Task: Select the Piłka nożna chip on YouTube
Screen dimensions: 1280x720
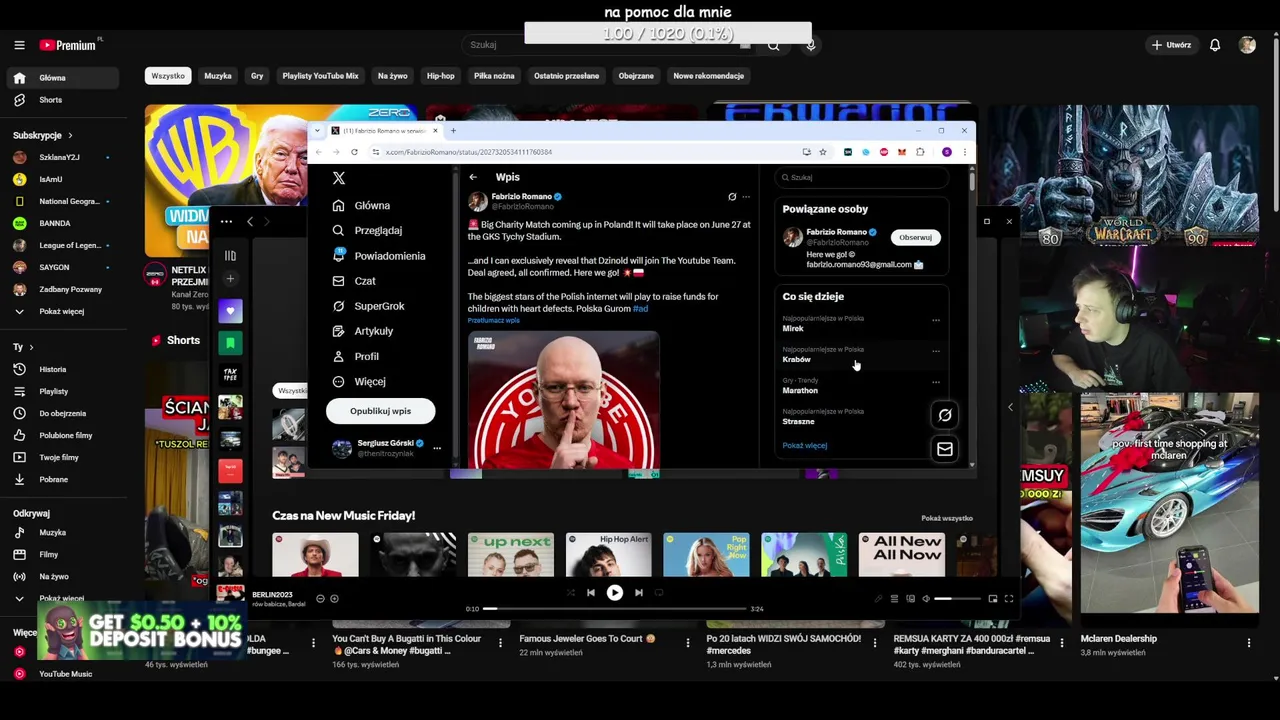Action: tap(494, 76)
